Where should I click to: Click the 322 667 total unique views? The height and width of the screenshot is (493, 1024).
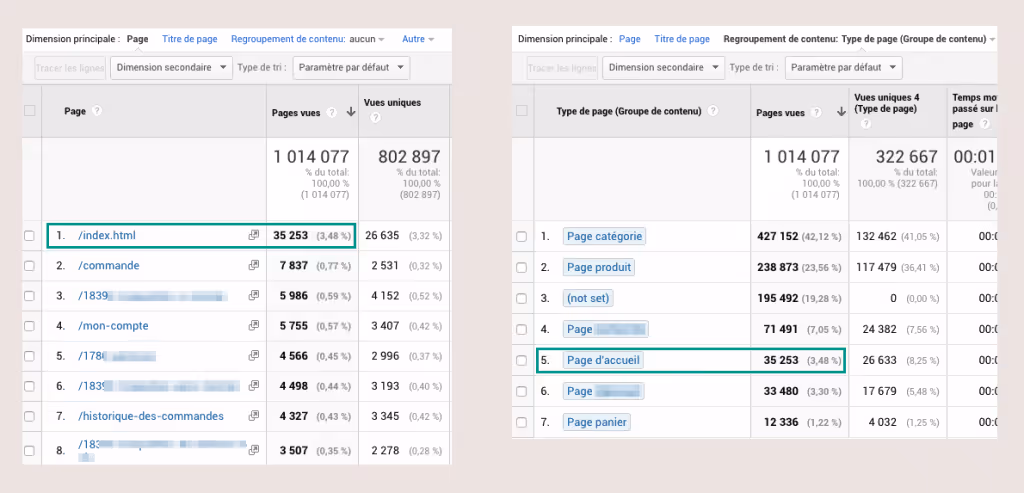pyautogui.click(x=907, y=157)
